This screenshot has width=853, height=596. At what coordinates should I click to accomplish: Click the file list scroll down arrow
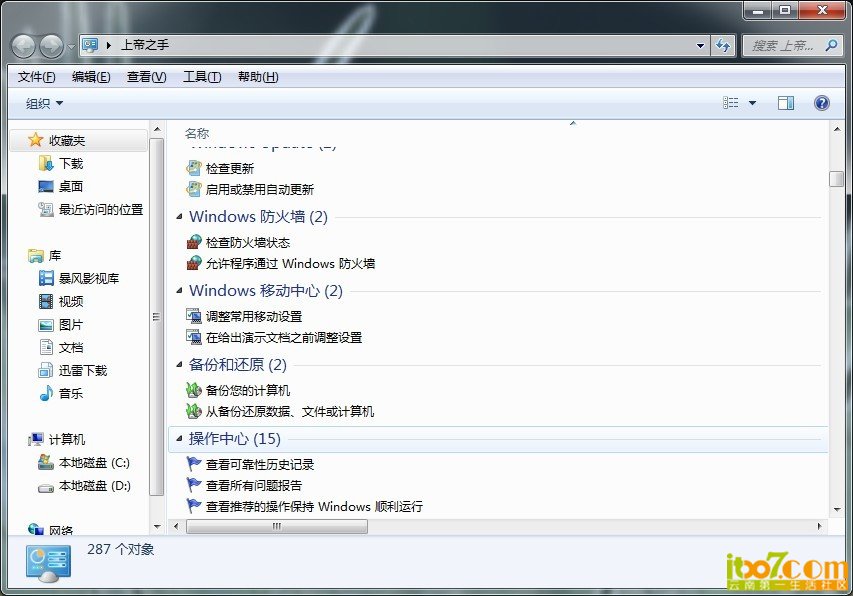click(x=836, y=510)
